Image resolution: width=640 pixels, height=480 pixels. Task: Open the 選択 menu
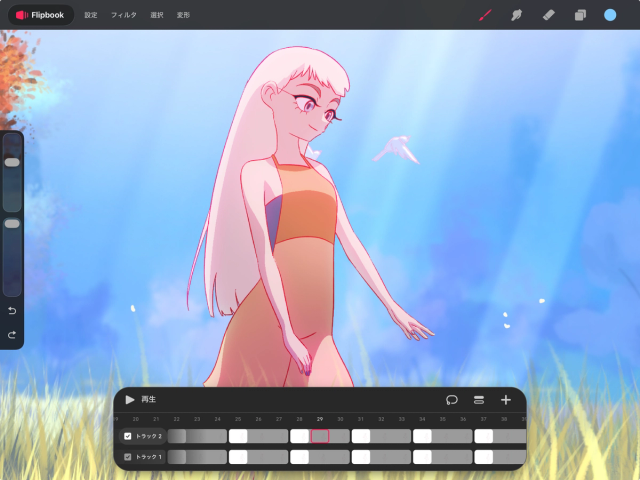[x=157, y=15]
